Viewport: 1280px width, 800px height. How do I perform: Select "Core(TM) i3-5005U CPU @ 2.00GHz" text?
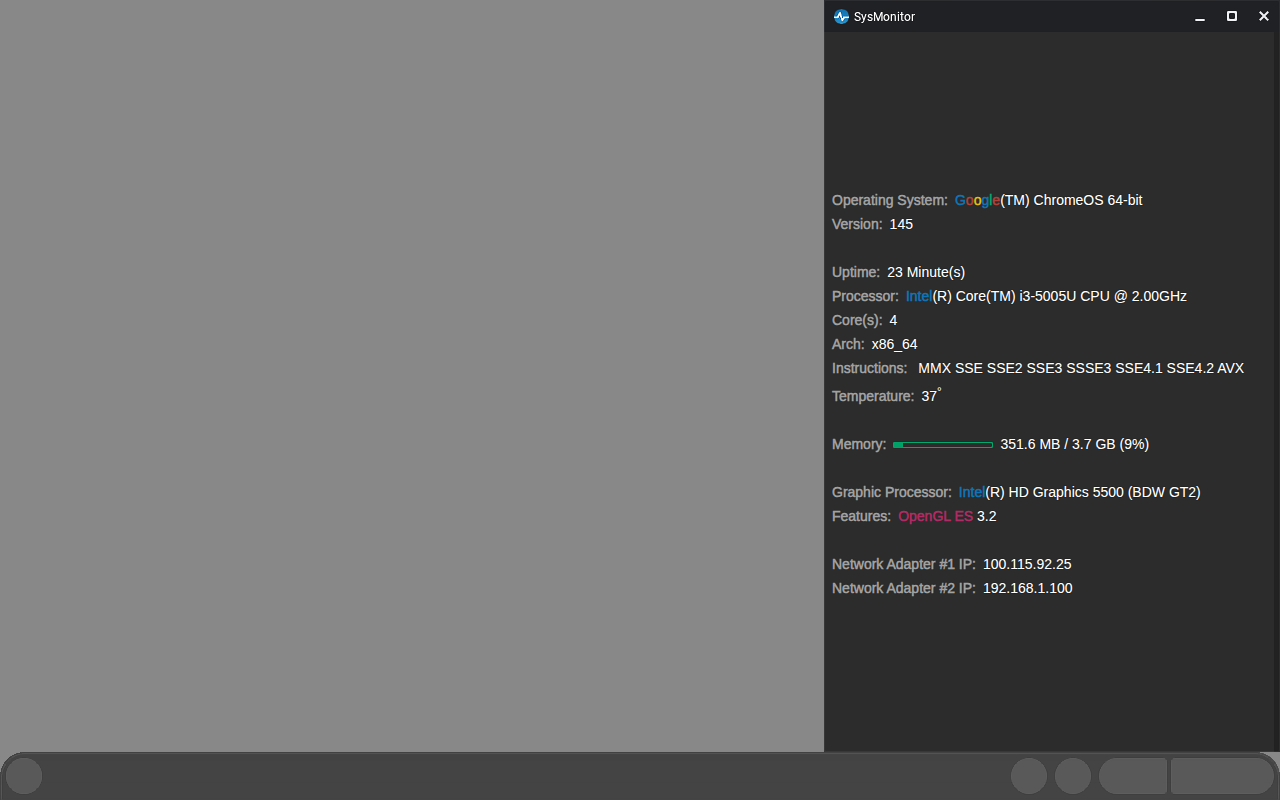1071,296
